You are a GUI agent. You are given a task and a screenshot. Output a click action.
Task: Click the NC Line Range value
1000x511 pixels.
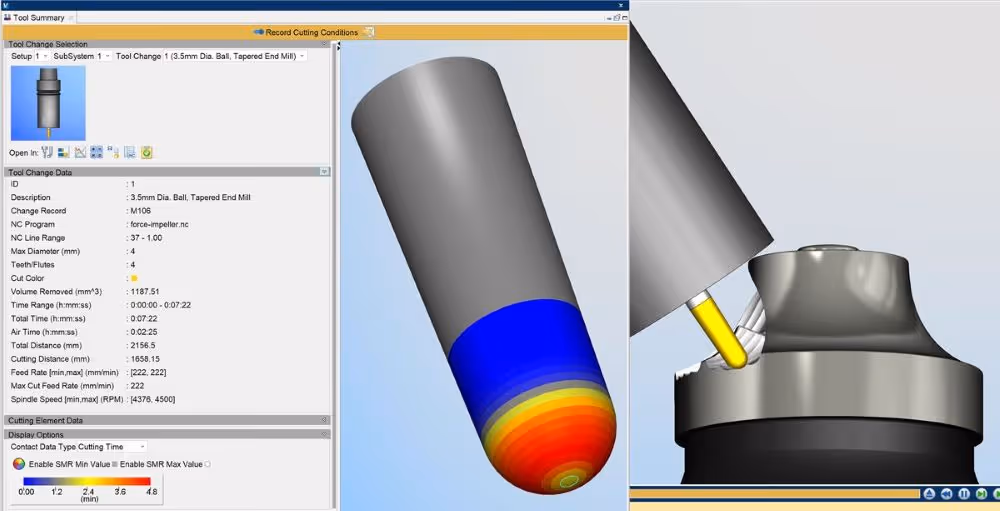[146, 238]
